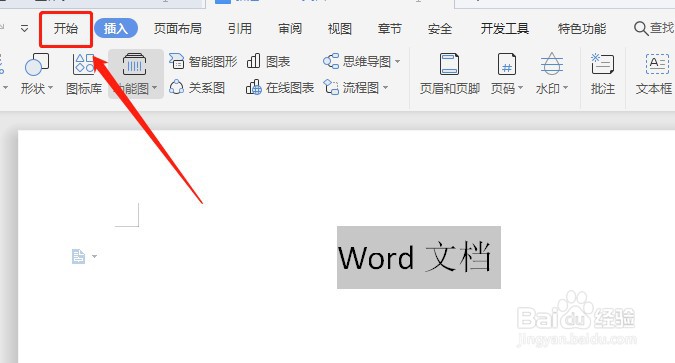Open the 图标库 icon library
The width and height of the screenshot is (675, 363).
(84, 74)
